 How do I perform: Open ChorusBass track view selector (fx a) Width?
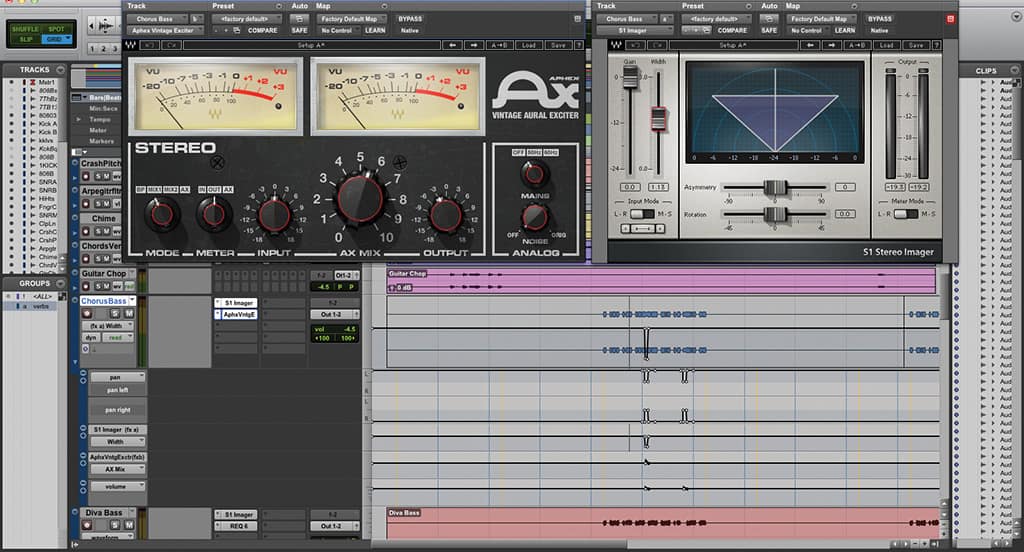(108, 325)
